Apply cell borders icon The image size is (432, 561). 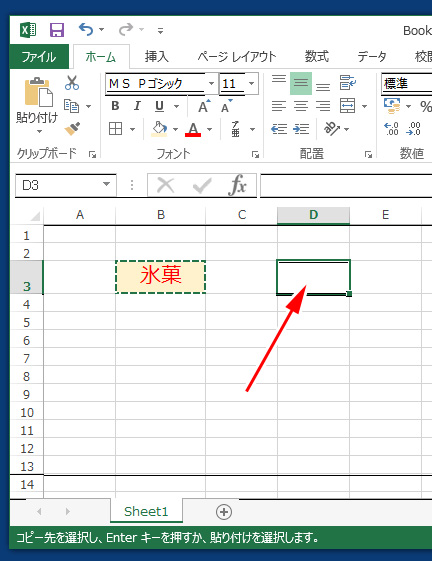click(x=115, y=129)
